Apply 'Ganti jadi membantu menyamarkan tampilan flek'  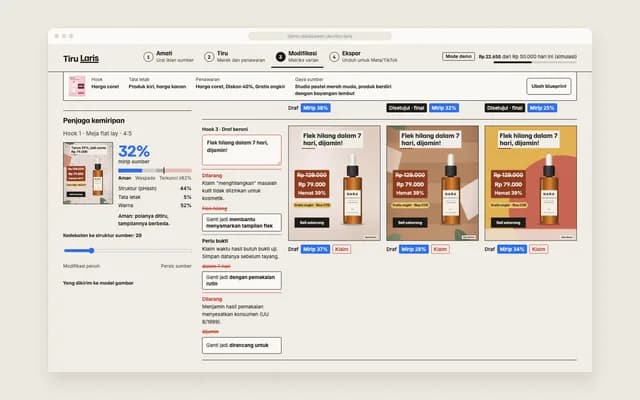point(242,222)
